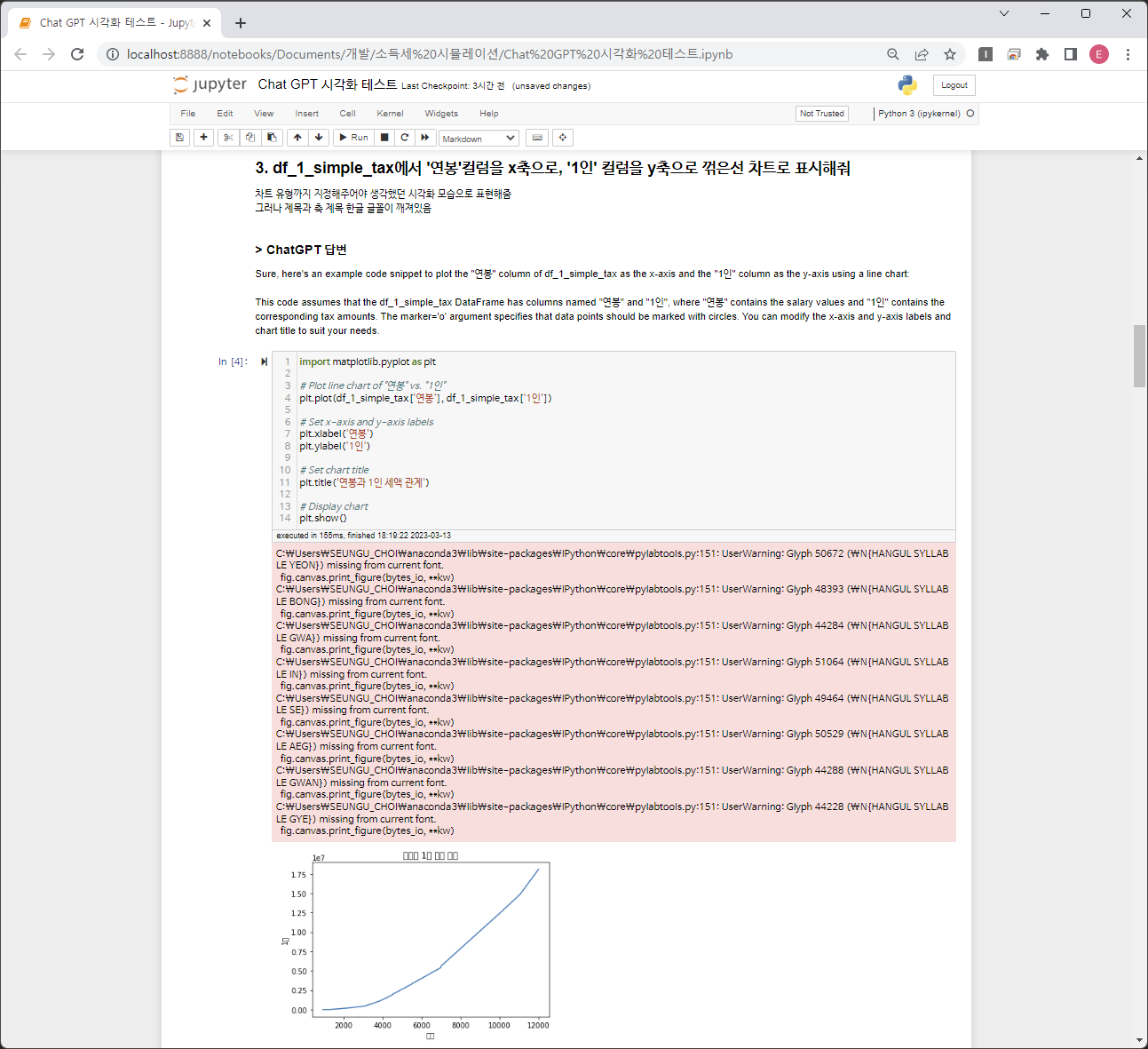View site information icon

(x=113, y=54)
